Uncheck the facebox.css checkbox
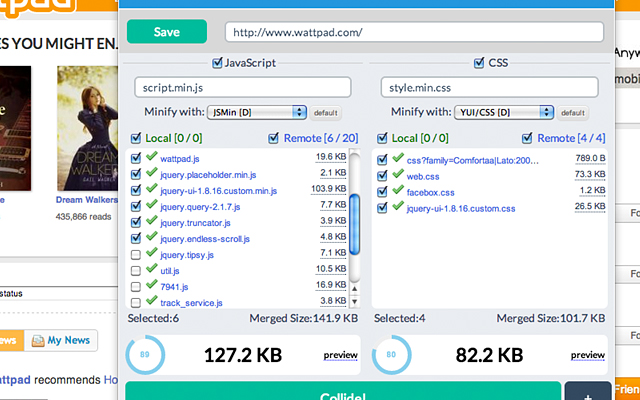 (382, 191)
